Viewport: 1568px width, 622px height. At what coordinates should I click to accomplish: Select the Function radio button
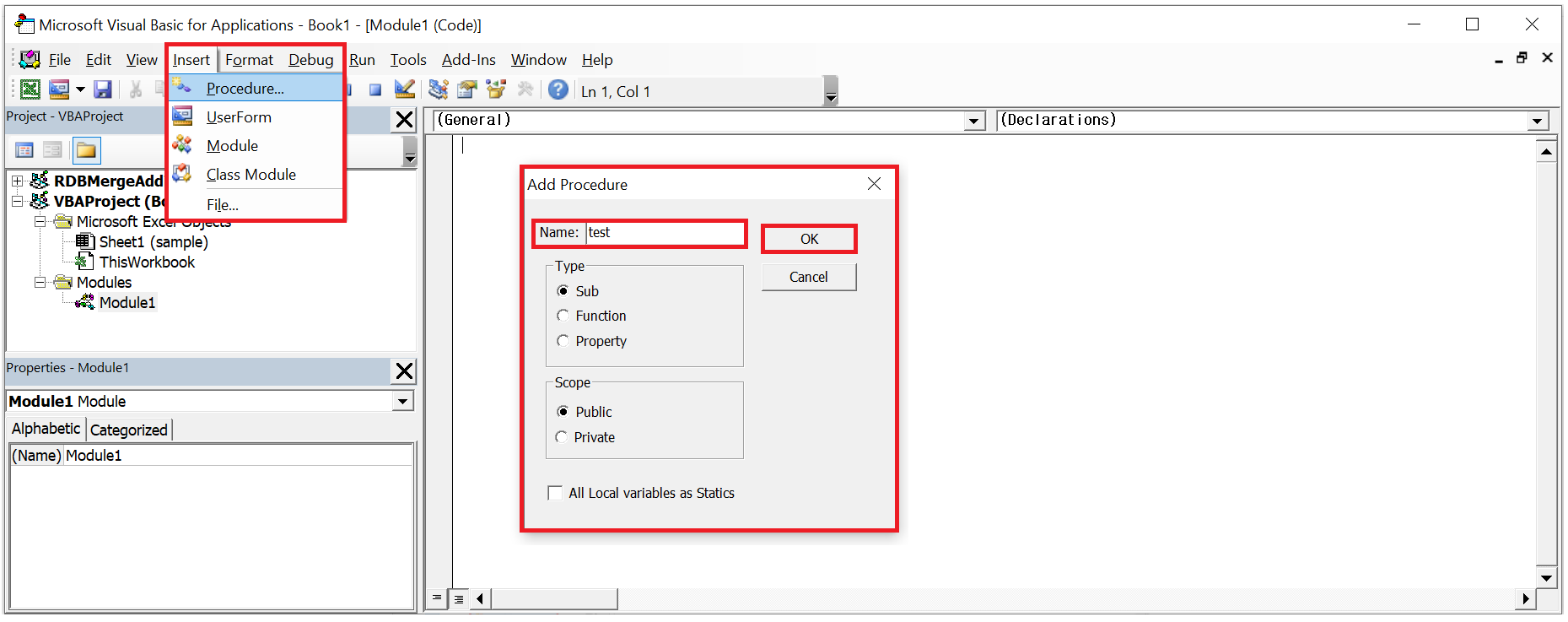click(x=563, y=316)
